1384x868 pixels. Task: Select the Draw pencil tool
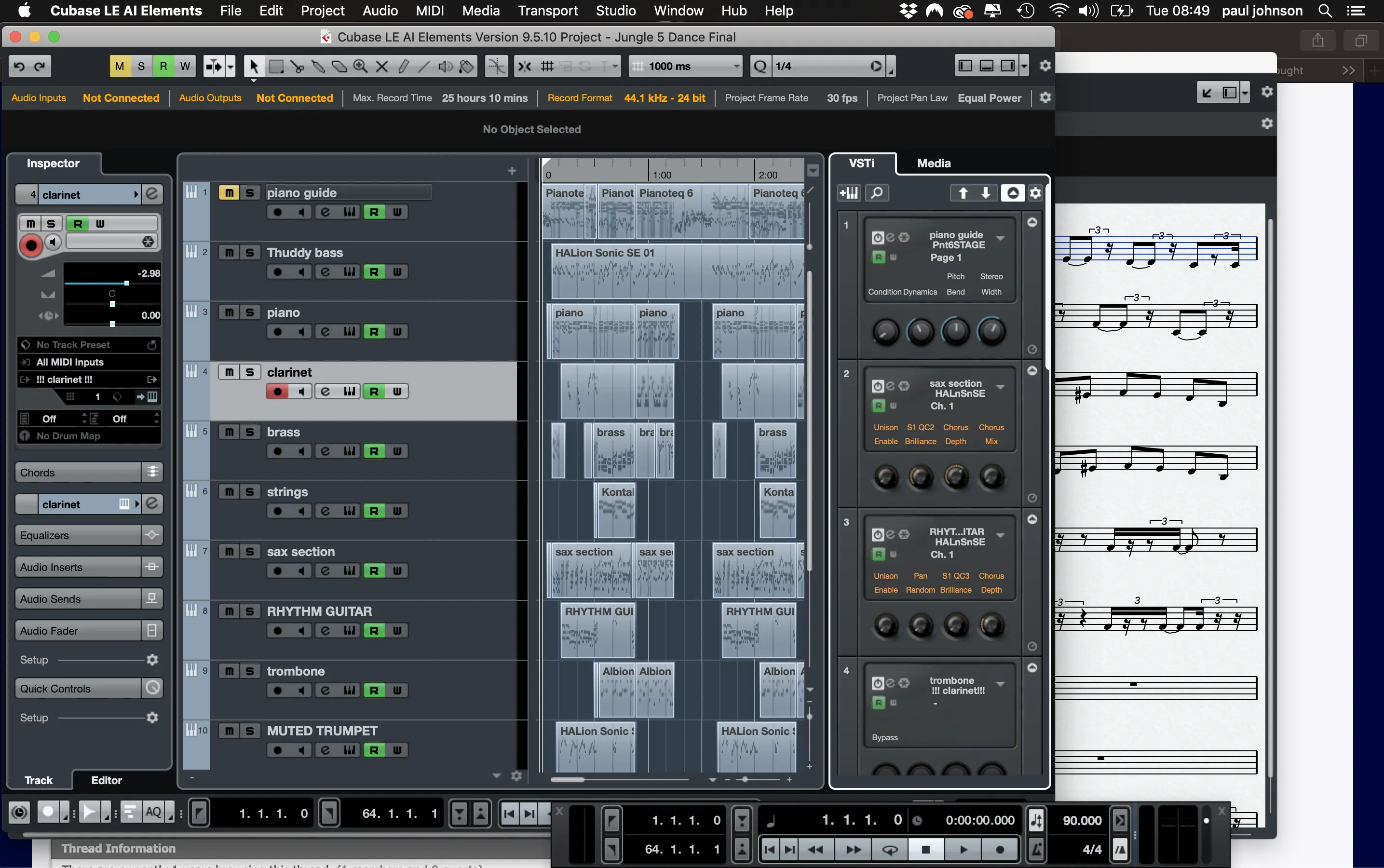click(x=403, y=67)
